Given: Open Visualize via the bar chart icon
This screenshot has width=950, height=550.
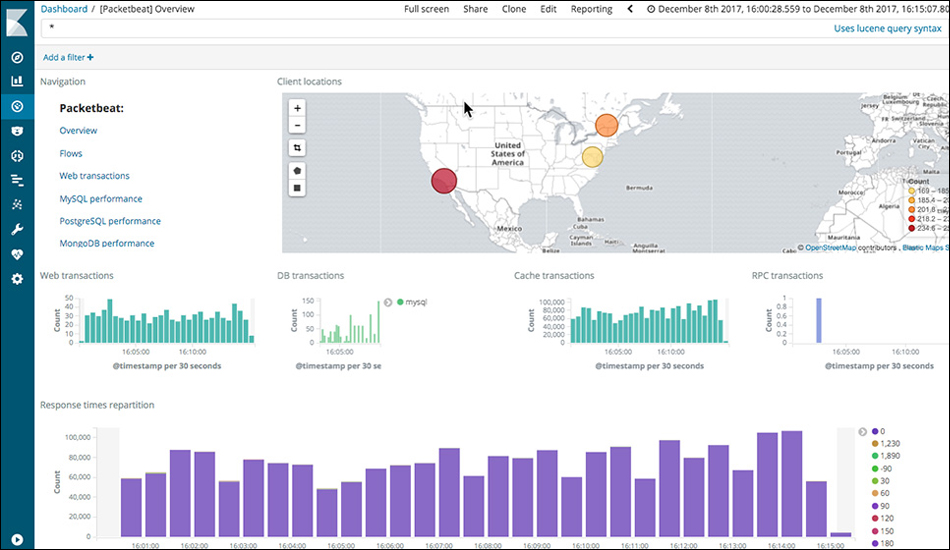Looking at the screenshot, I should click(17, 81).
